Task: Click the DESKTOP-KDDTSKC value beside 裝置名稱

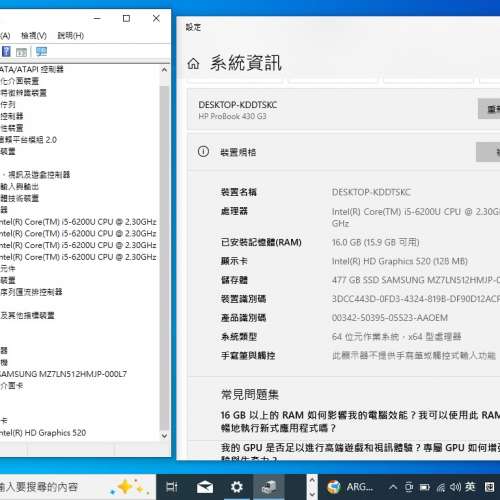Action: click(371, 192)
